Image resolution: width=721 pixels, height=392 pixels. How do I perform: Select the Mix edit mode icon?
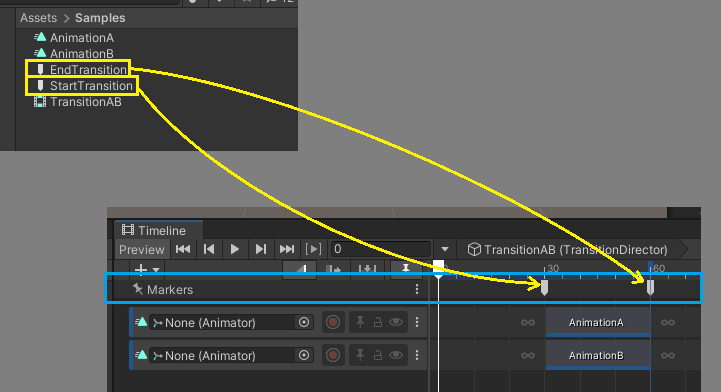(300, 269)
